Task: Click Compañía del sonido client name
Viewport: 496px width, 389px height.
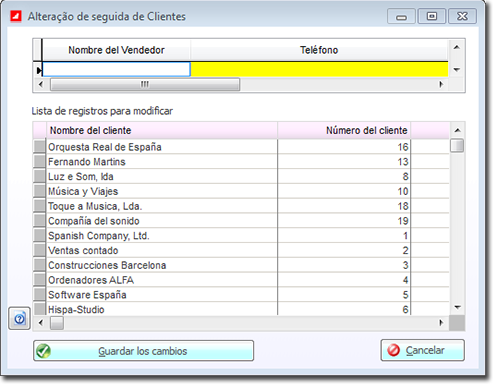Action: click(94, 221)
